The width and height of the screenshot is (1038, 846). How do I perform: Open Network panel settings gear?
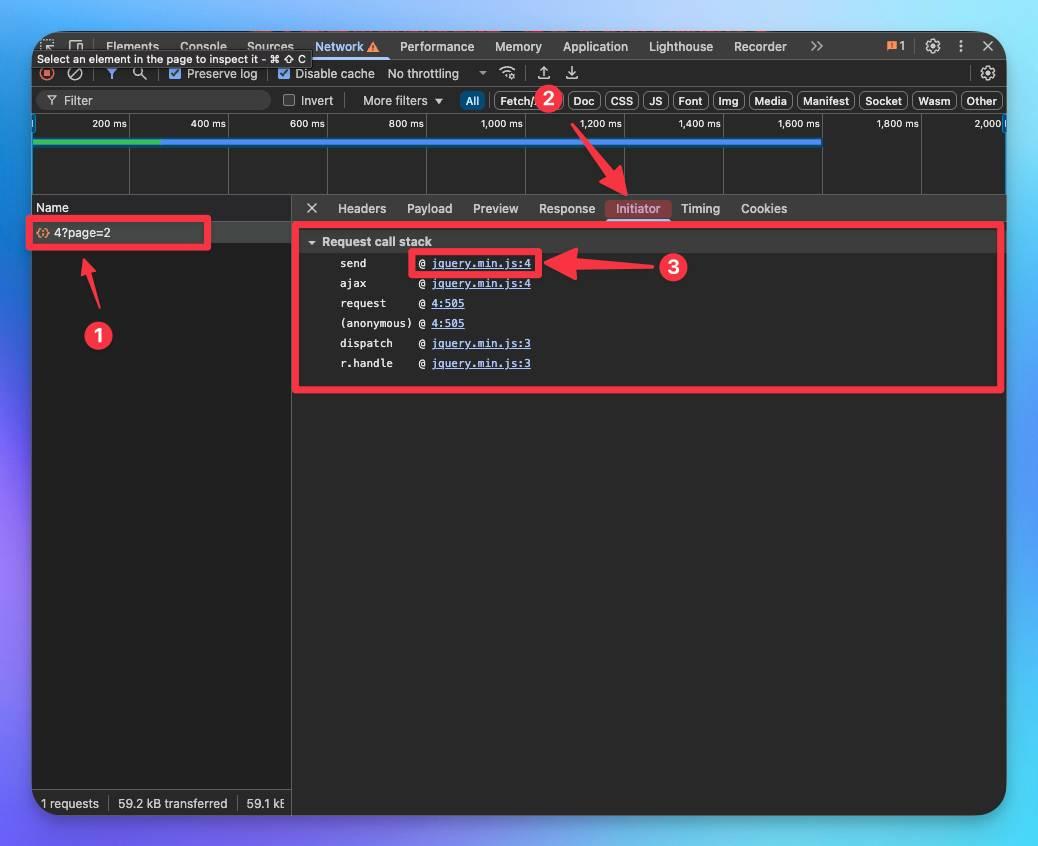988,73
